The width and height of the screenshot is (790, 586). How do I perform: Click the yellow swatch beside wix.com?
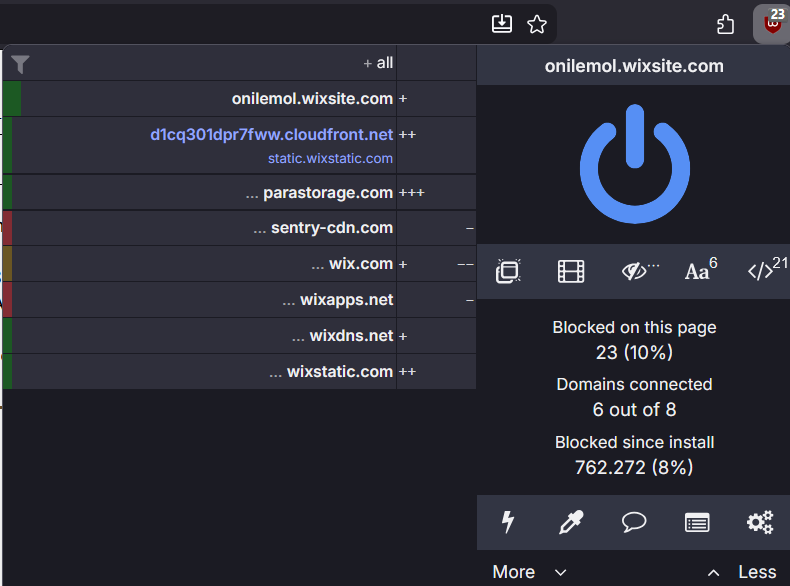click(7, 264)
